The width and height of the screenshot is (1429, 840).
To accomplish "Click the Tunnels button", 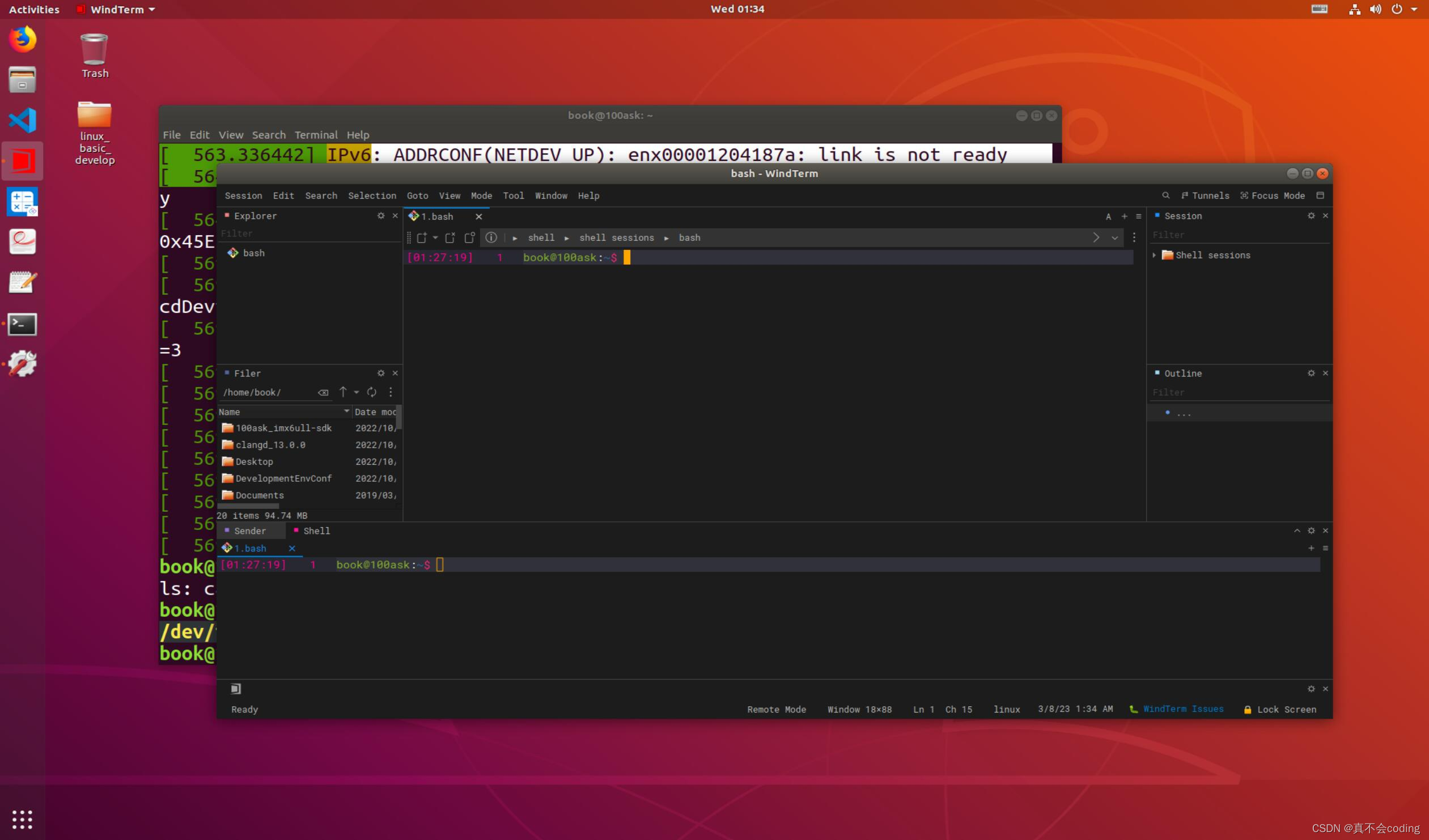I will click(1205, 195).
